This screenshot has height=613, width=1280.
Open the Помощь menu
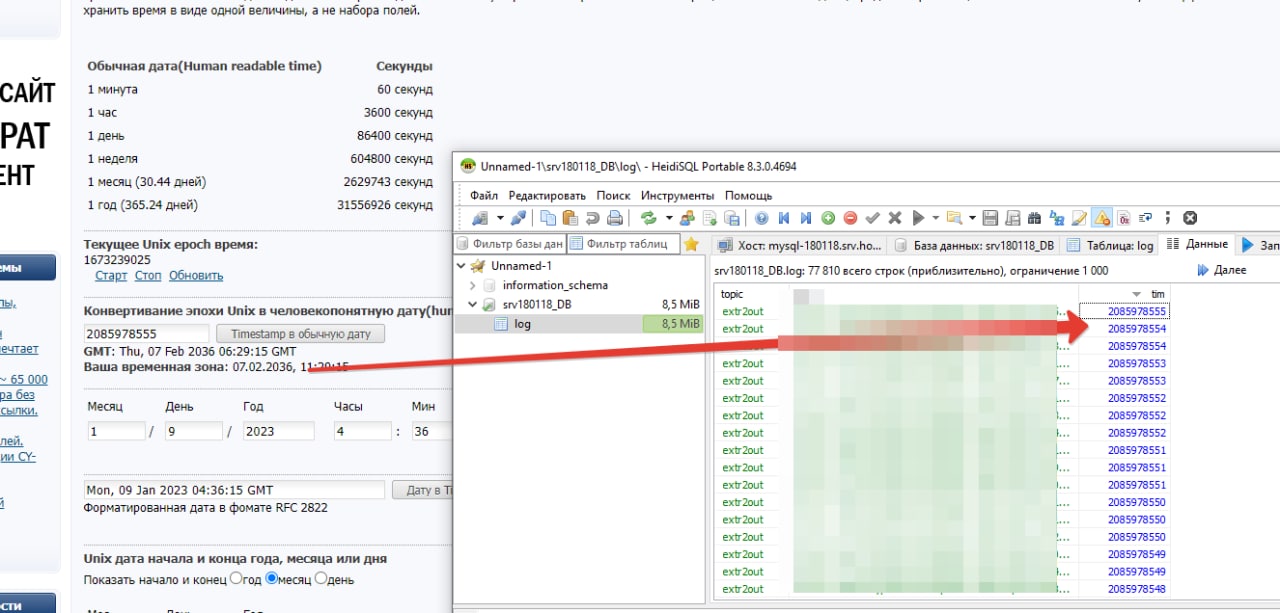[748, 196]
